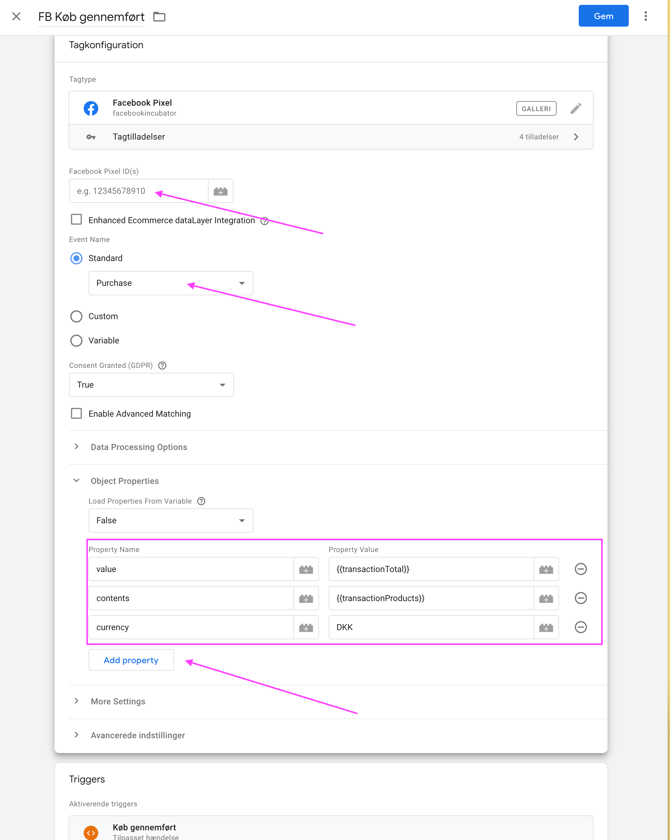Screen dimensions: 670x840
Task: Remove the value property row
Action: (x=580, y=569)
